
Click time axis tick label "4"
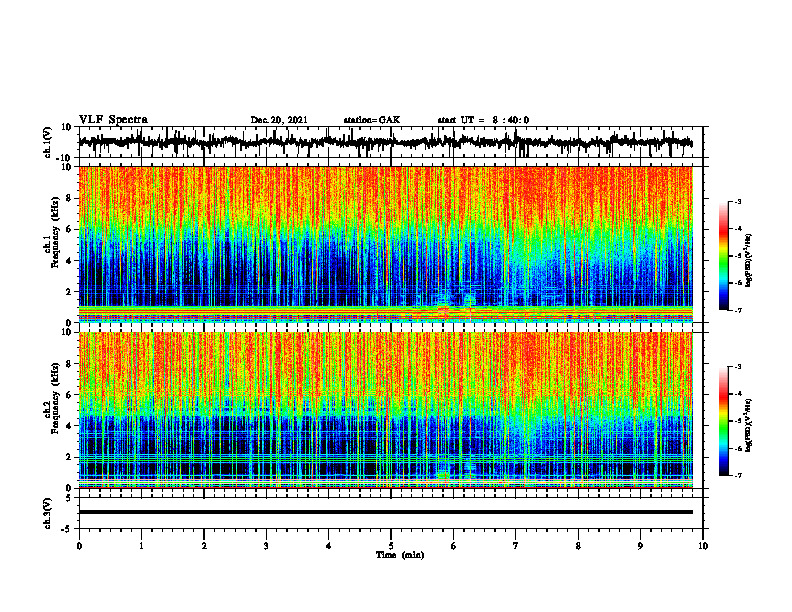click(x=329, y=546)
